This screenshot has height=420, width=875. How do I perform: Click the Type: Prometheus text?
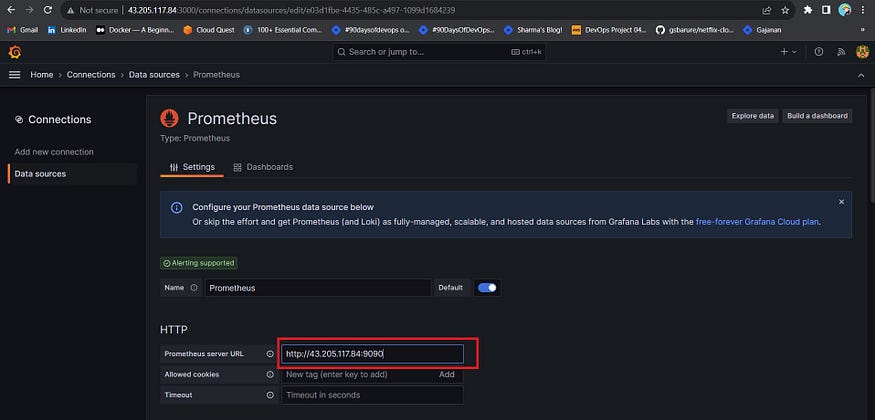pyautogui.click(x=195, y=138)
